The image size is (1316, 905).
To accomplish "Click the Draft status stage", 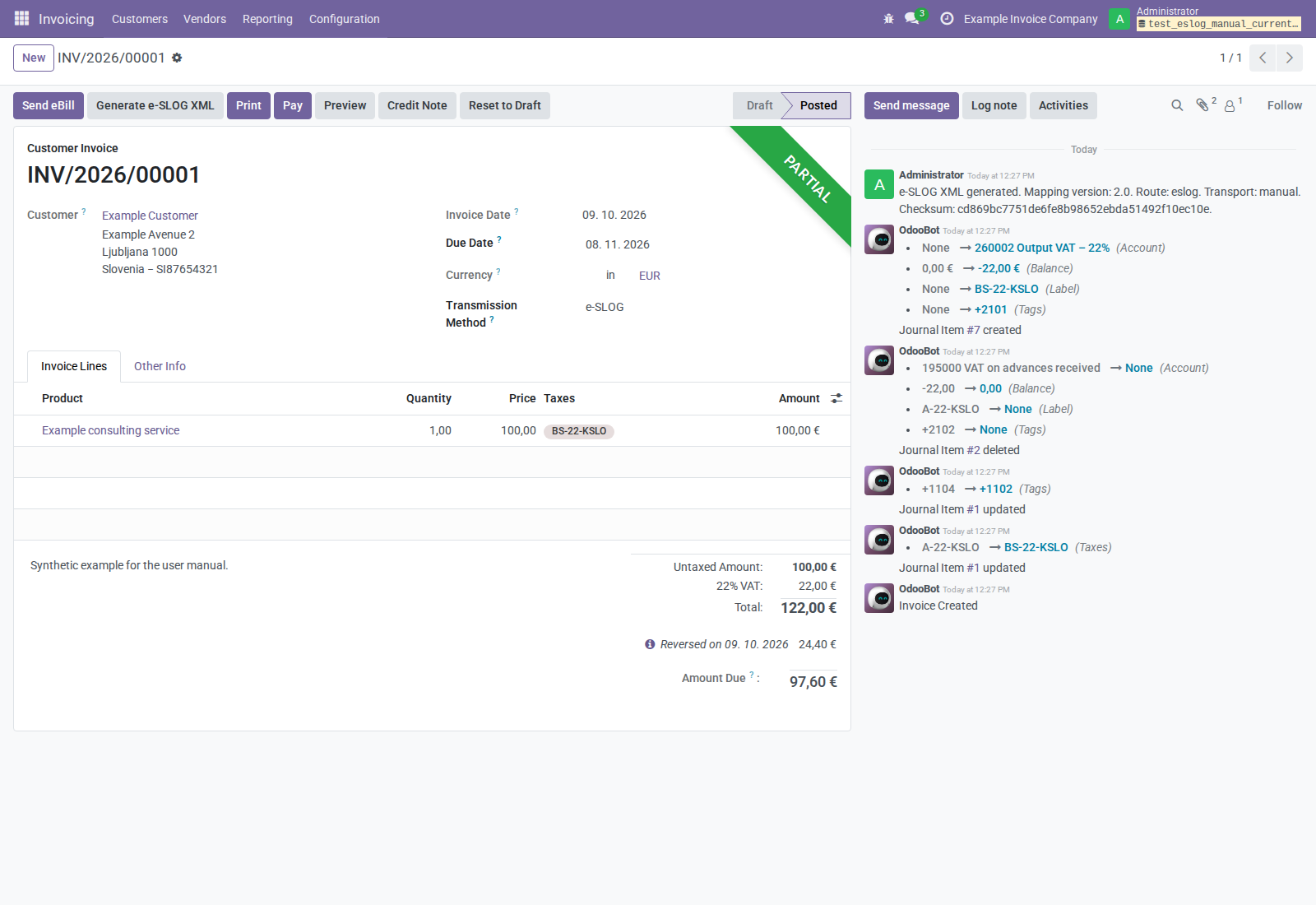I will 759,105.
